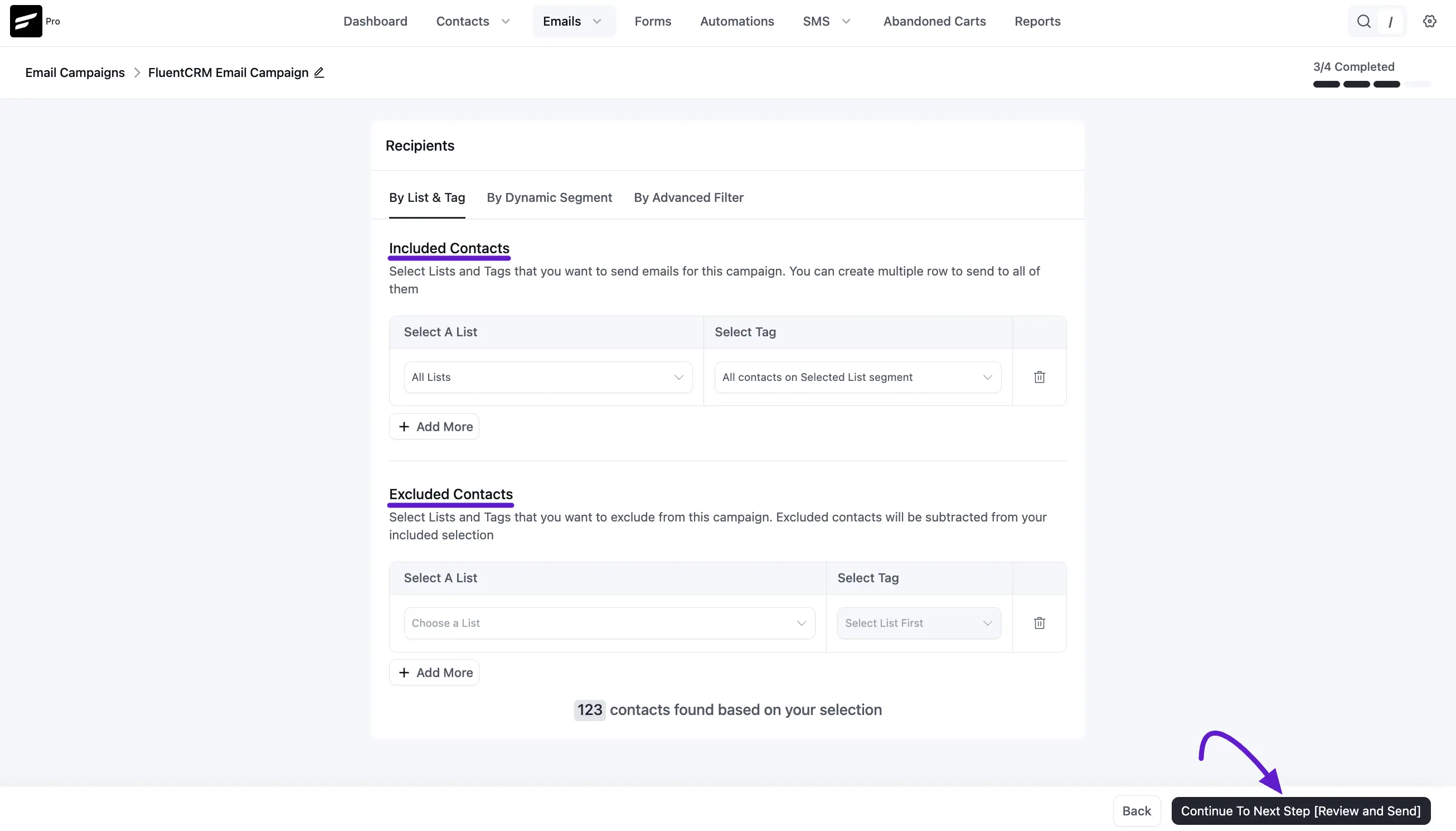Open the settings gear icon
The image size is (1456, 831).
coord(1429,21)
